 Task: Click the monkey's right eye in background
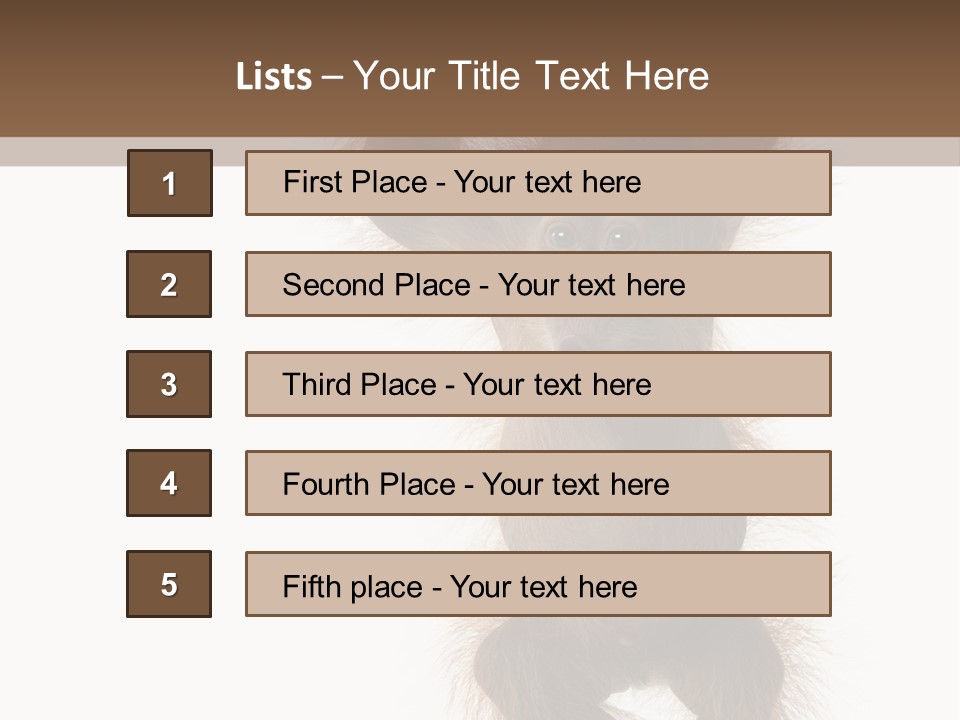617,236
